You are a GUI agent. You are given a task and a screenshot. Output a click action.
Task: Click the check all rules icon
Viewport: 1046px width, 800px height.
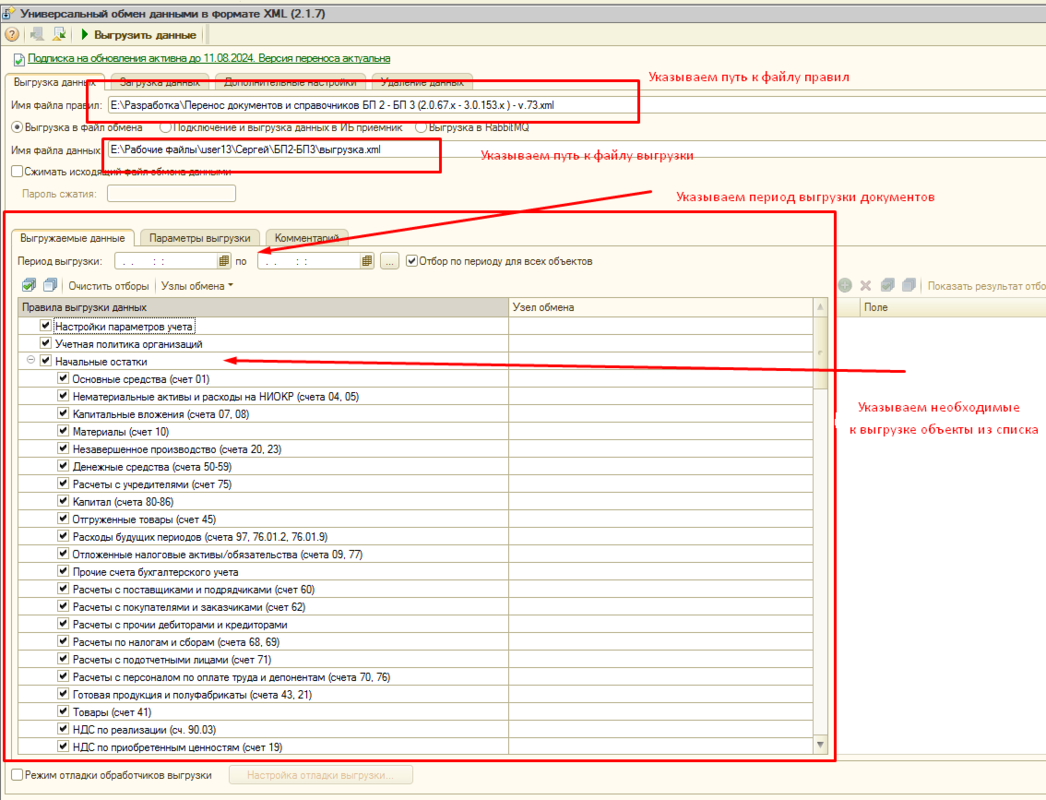pyautogui.click(x=29, y=286)
